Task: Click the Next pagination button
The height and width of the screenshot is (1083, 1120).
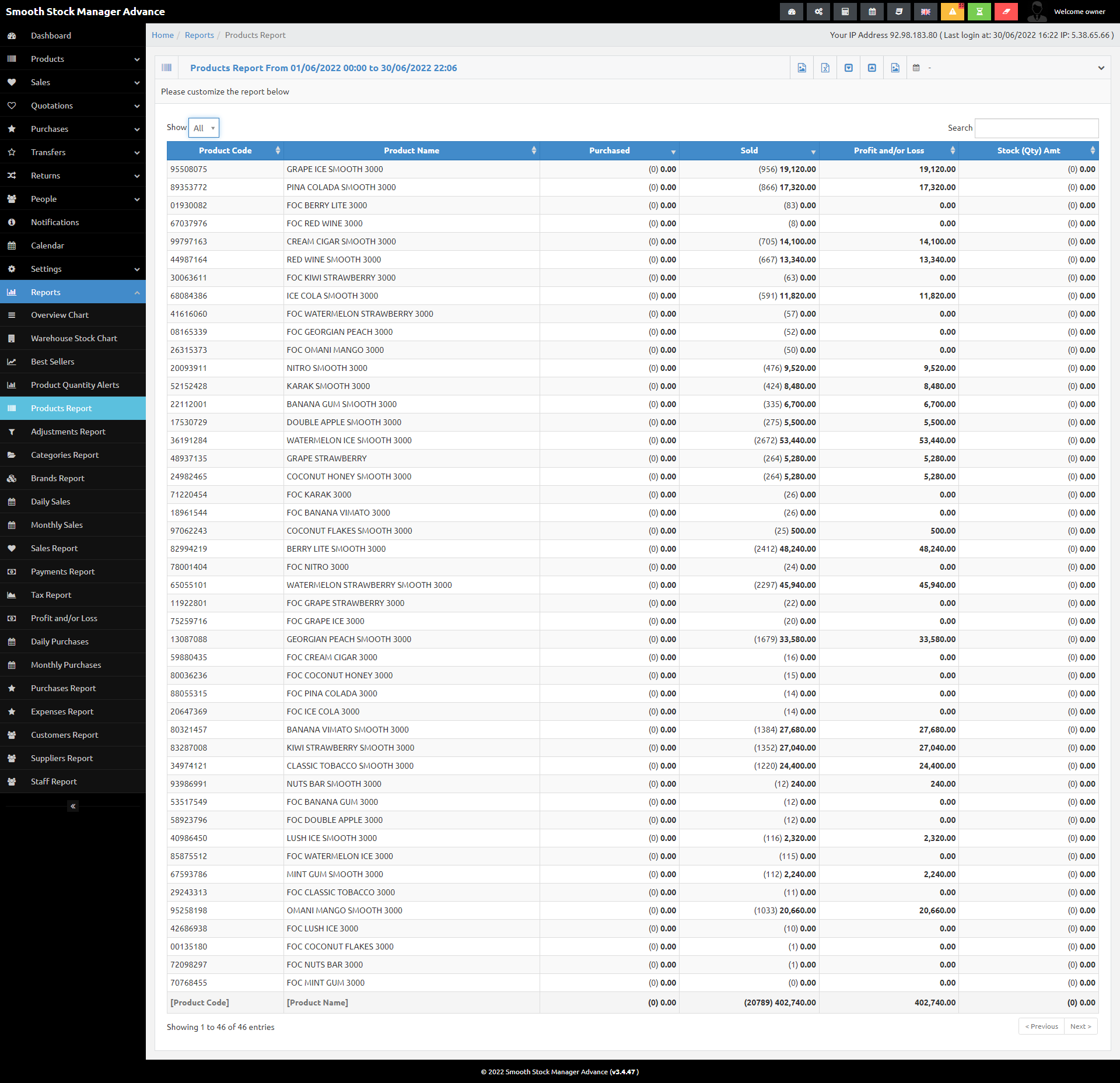Action: tap(1080, 1026)
